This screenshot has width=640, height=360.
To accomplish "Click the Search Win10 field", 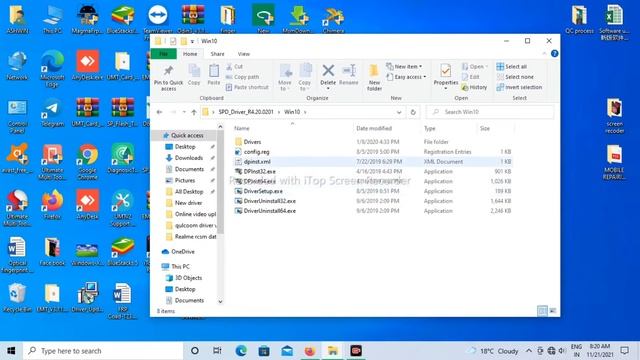I will click(490, 112).
